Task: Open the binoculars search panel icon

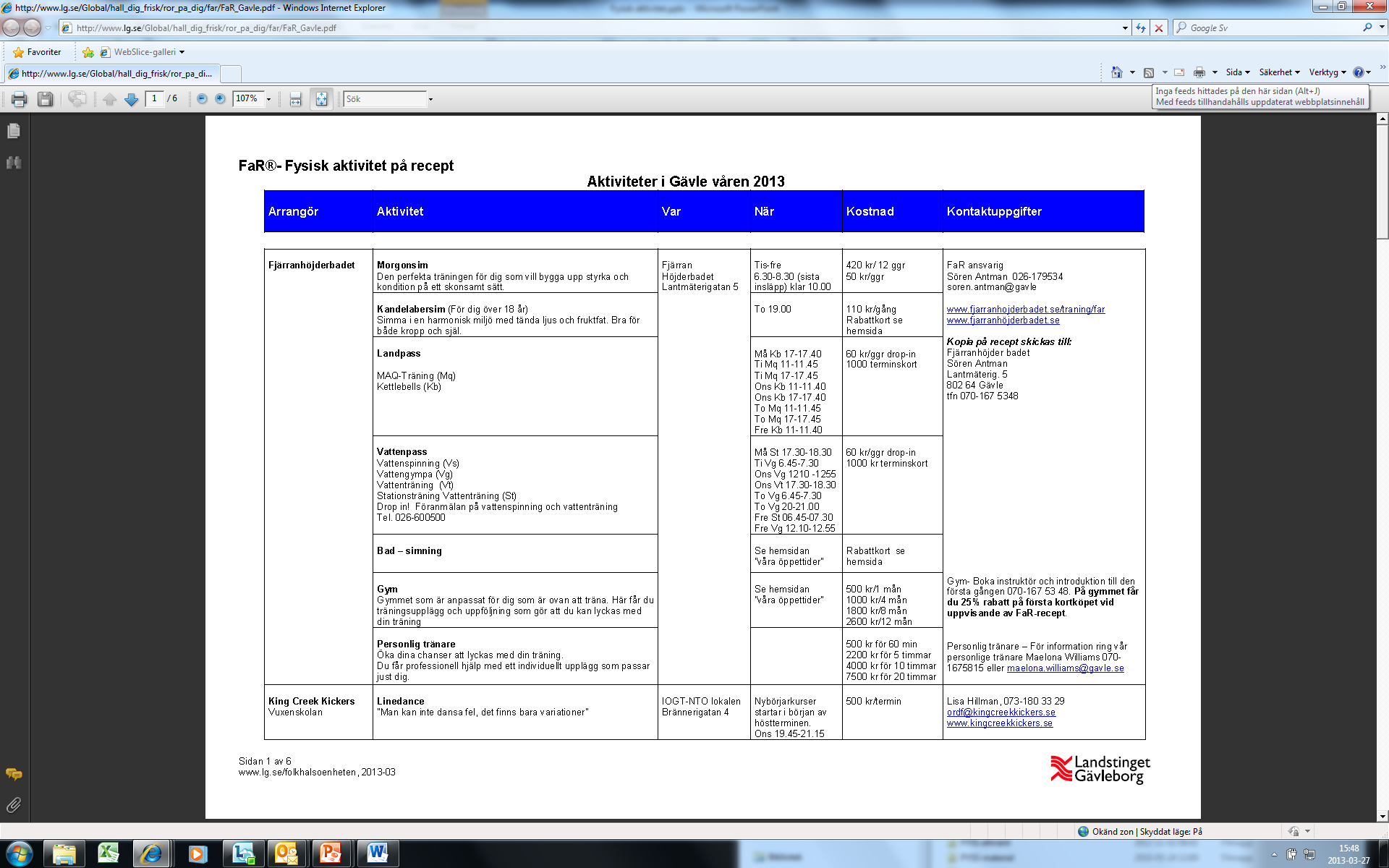Action: pyautogui.click(x=14, y=163)
